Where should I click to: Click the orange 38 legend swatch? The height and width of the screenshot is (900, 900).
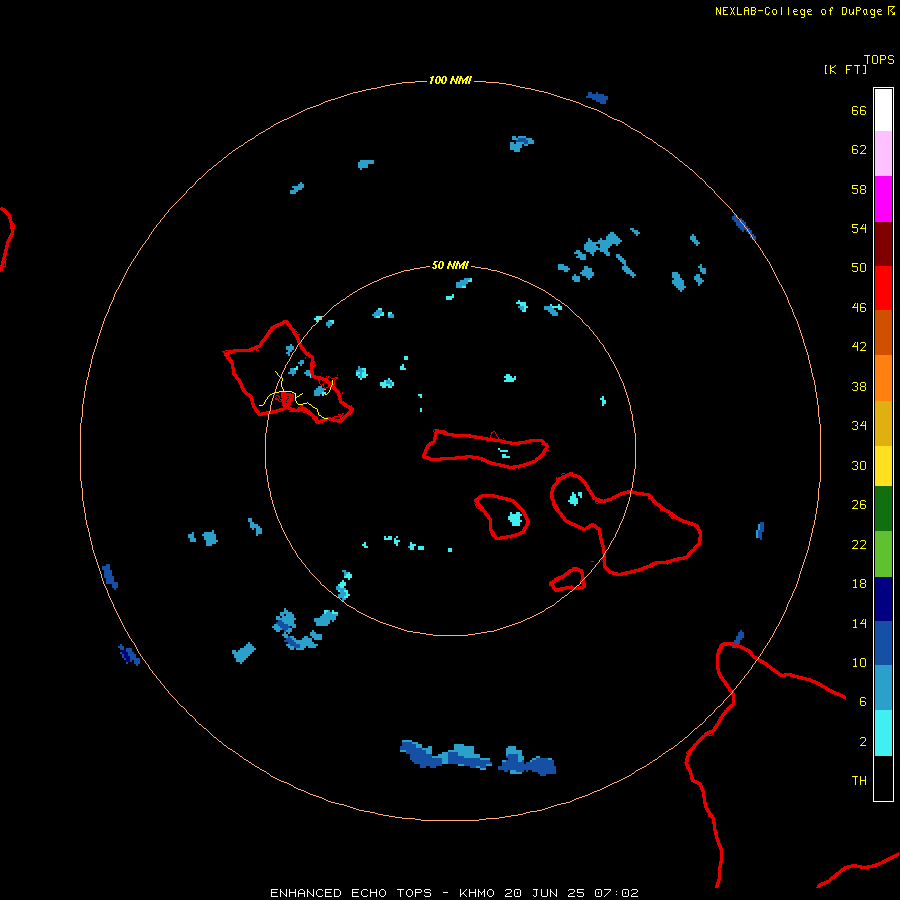pos(883,378)
